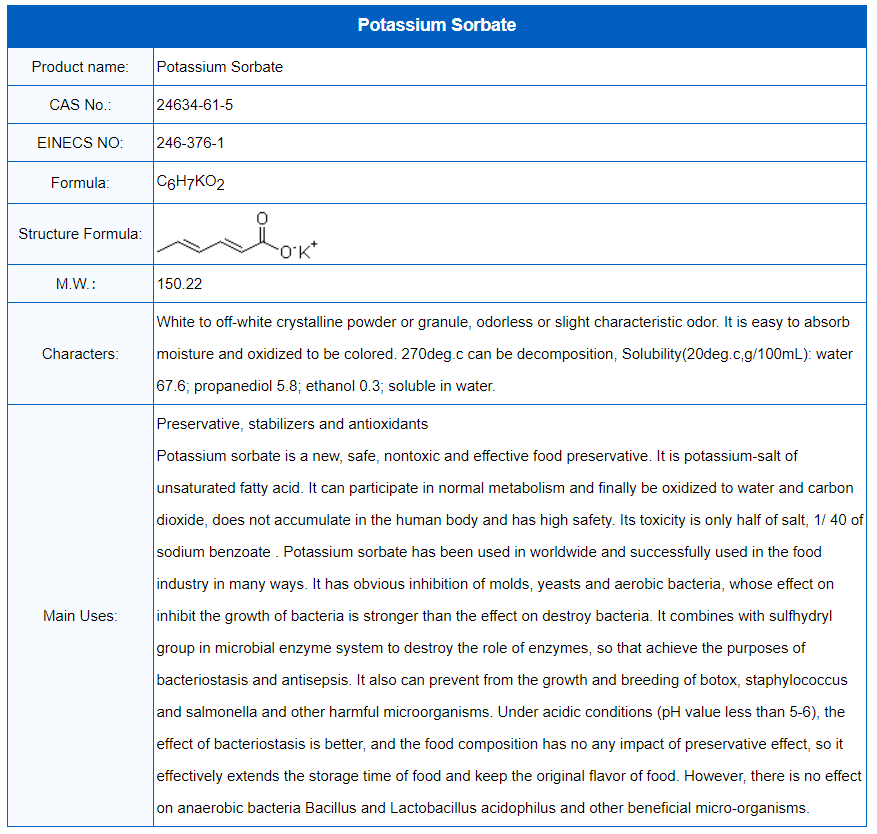Click the 'Product name:' label cell

(80, 67)
